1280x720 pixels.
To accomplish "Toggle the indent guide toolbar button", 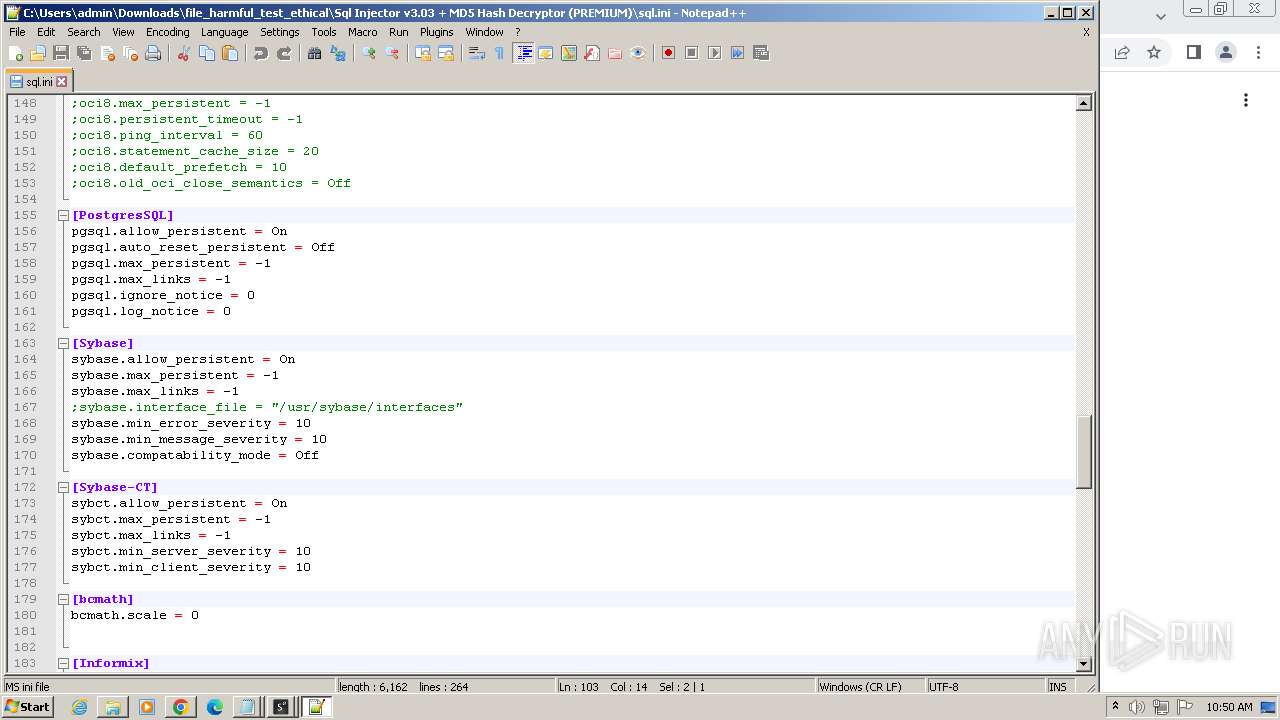I will point(523,53).
